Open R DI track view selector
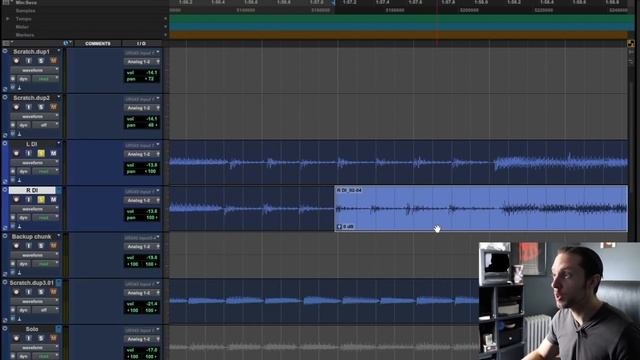Viewport: 640px width, 360px height. [x=34, y=209]
